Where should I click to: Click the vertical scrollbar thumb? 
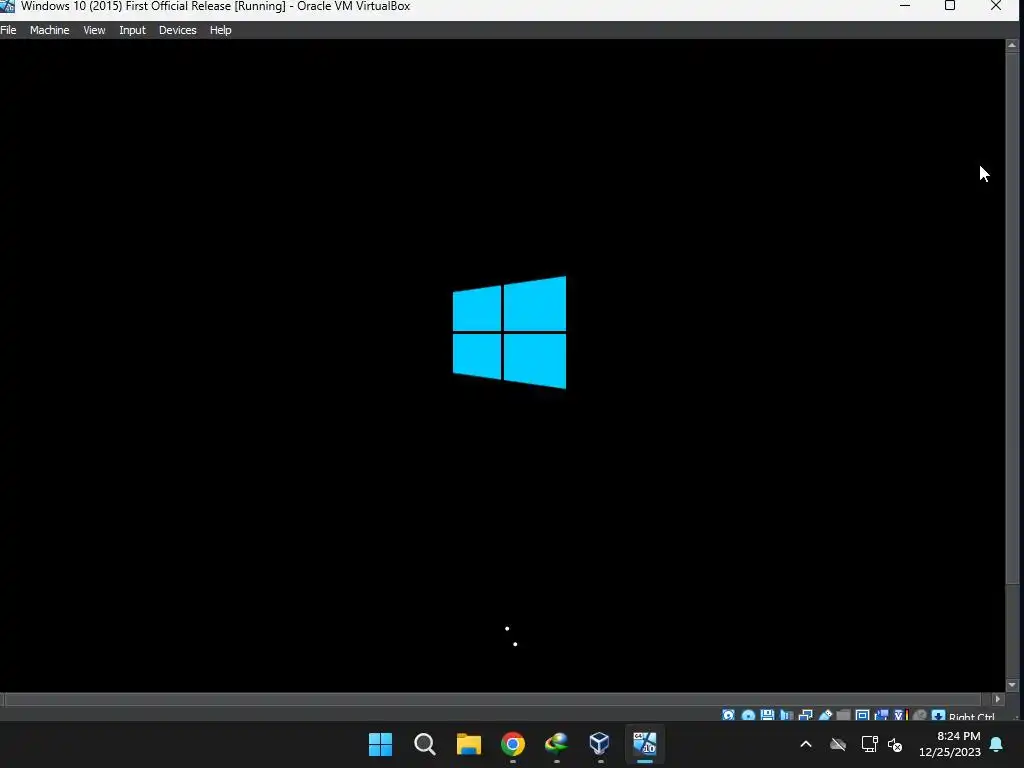tap(1012, 319)
